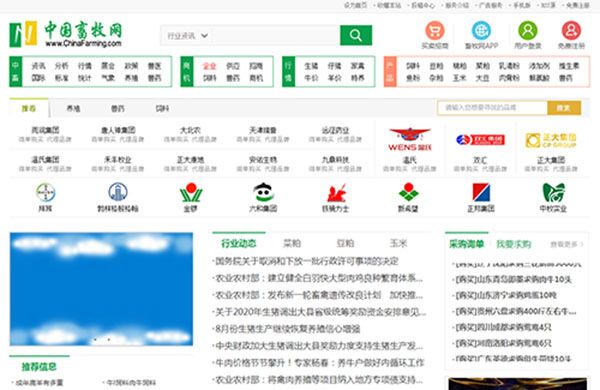The width and height of the screenshot is (600, 390).
Task: Select the 玉米 news tab
Action: [398, 243]
